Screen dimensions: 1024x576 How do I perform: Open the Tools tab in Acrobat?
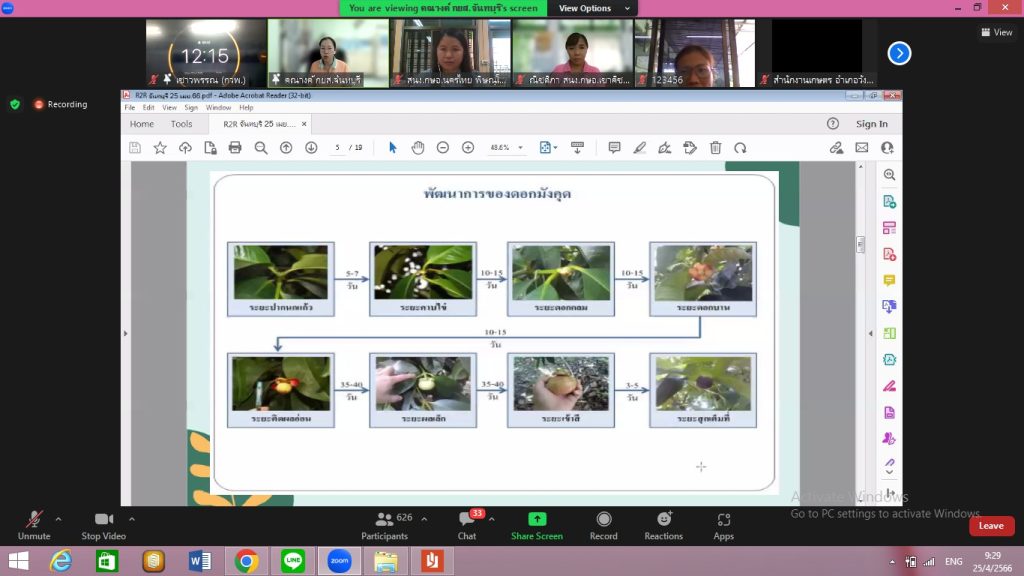[181, 124]
